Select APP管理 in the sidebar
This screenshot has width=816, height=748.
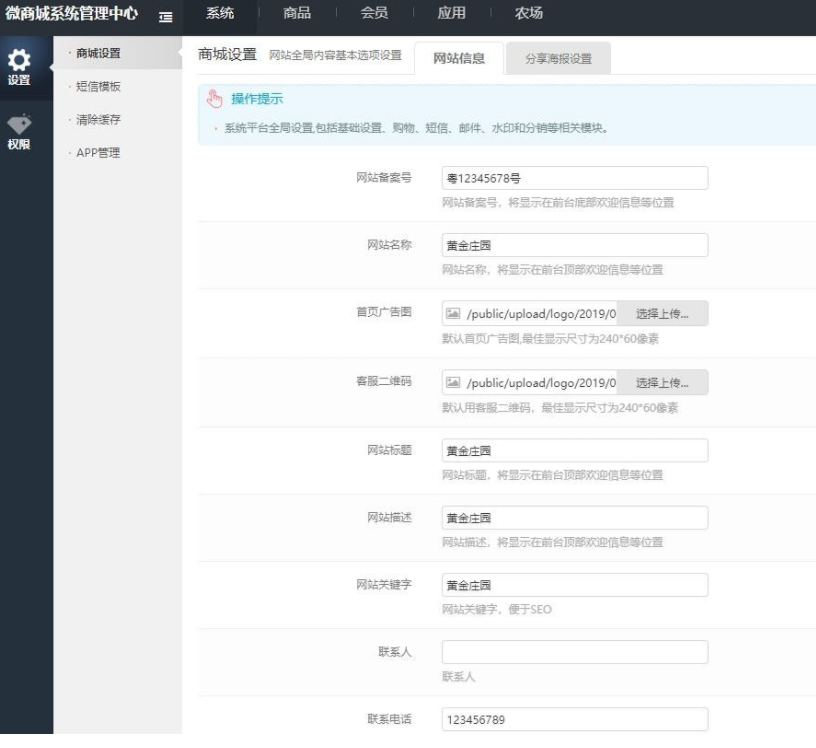pyautogui.click(x=98, y=153)
